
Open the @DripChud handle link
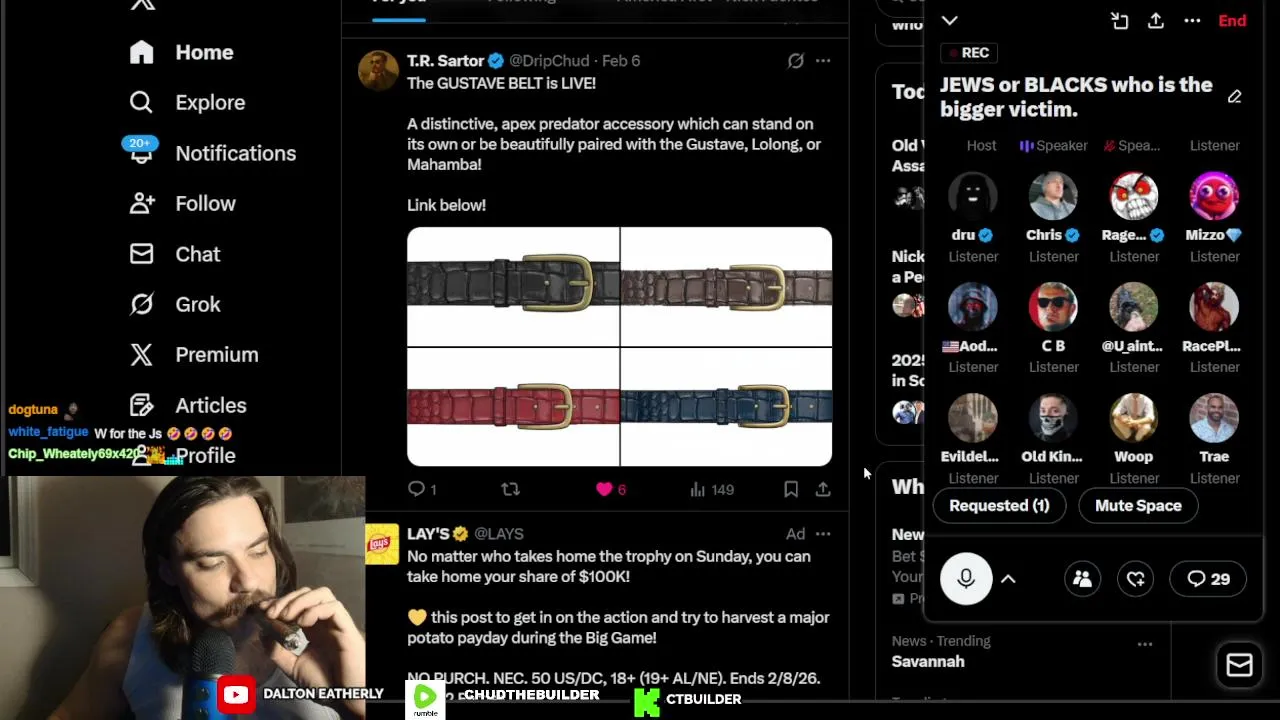[549, 61]
